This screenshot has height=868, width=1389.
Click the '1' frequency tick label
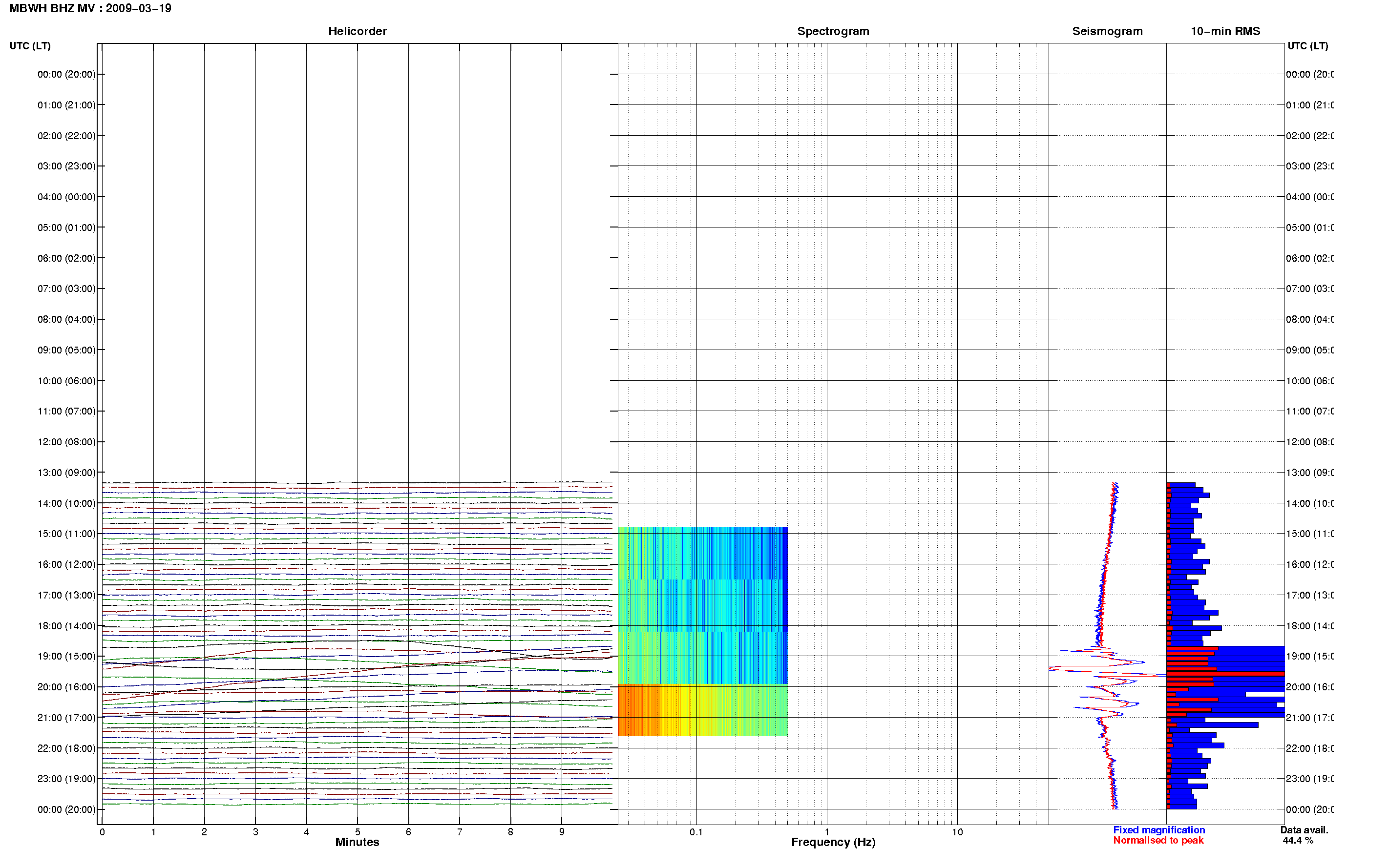[x=827, y=832]
